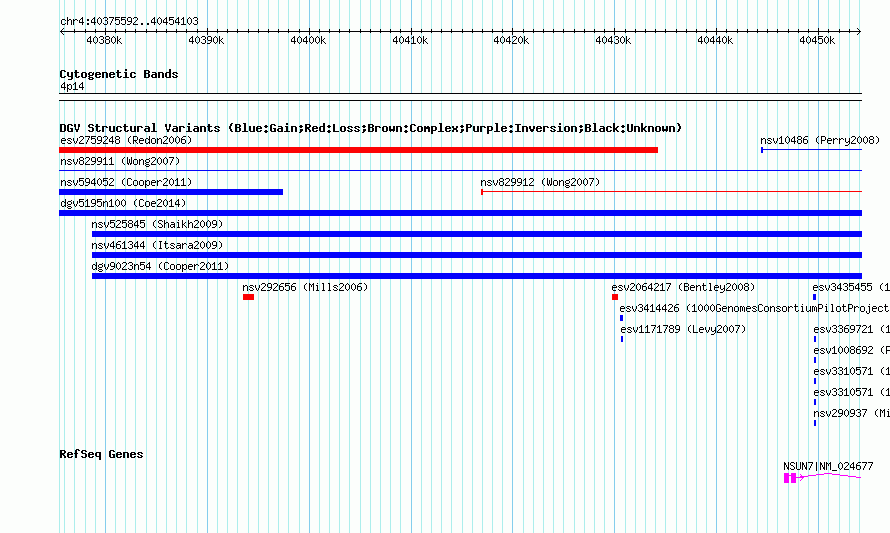Click the 40430k ruler tick label
The height and width of the screenshot is (533, 890).
pos(613,40)
